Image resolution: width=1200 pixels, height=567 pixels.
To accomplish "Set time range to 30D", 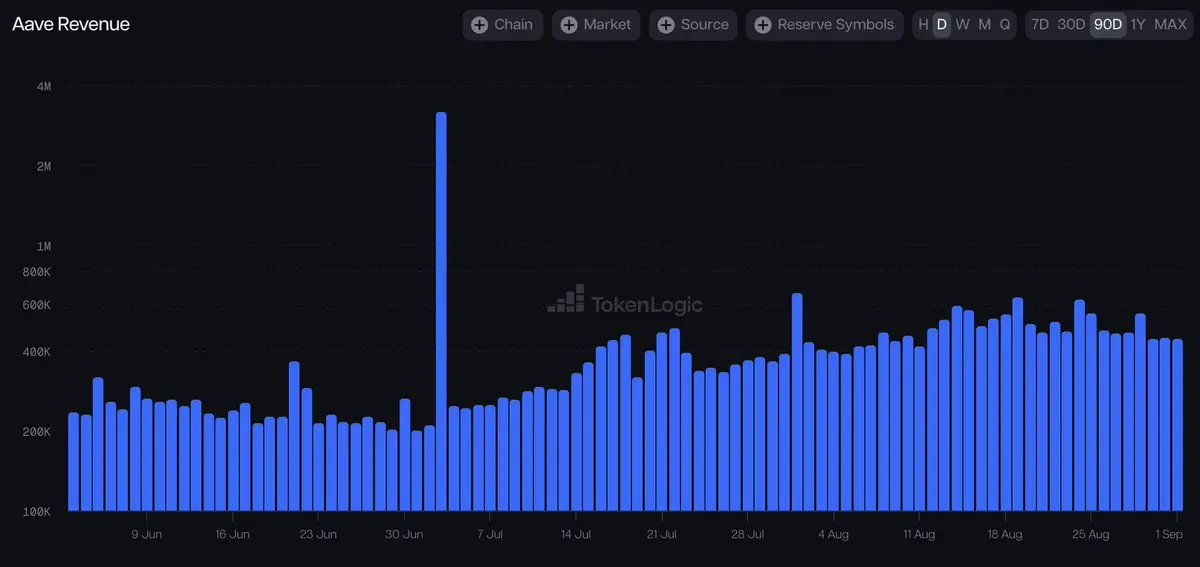I will 1071,25.
